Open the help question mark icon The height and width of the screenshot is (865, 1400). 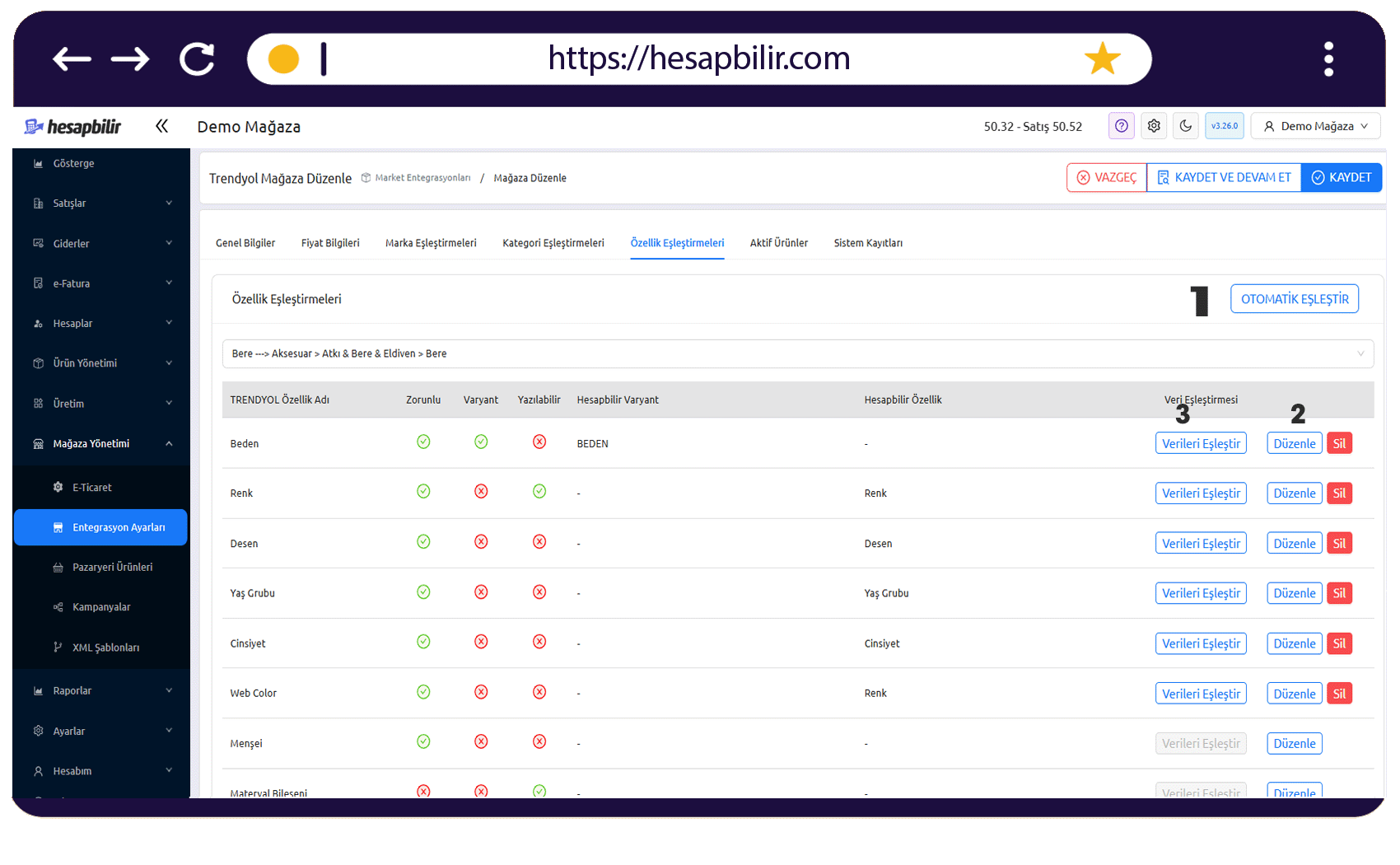tap(1121, 126)
